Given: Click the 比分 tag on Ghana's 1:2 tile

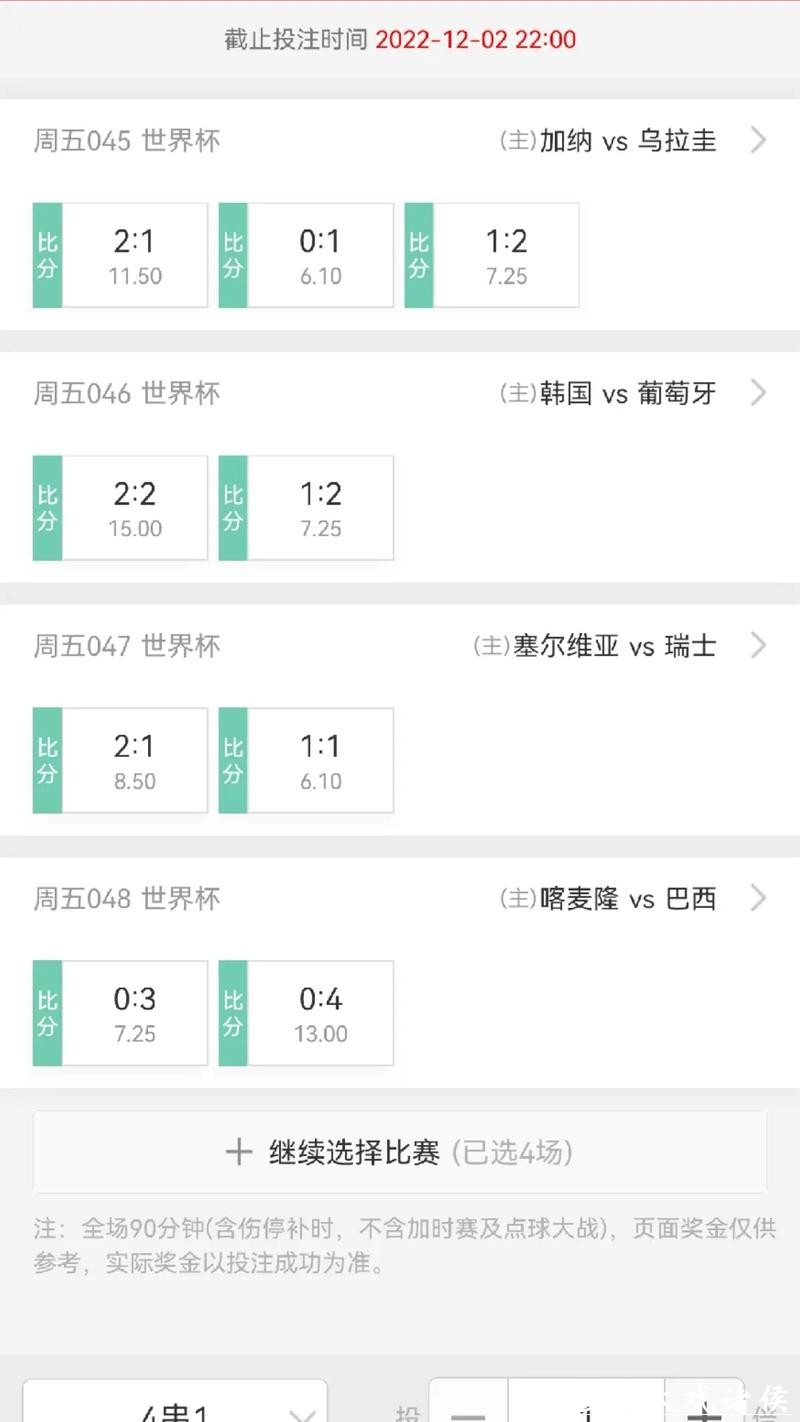Looking at the screenshot, I should 418,254.
